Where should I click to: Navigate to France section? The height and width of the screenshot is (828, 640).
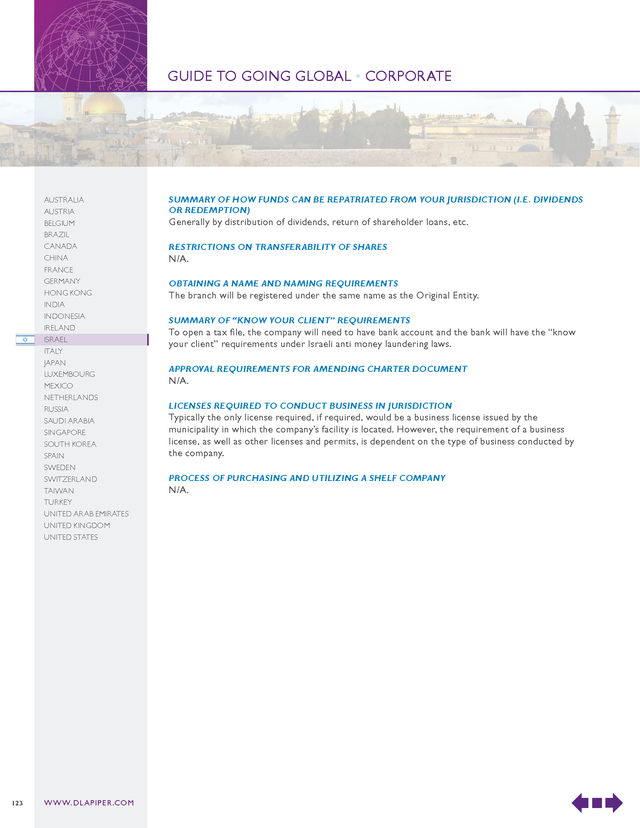[59, 269]
